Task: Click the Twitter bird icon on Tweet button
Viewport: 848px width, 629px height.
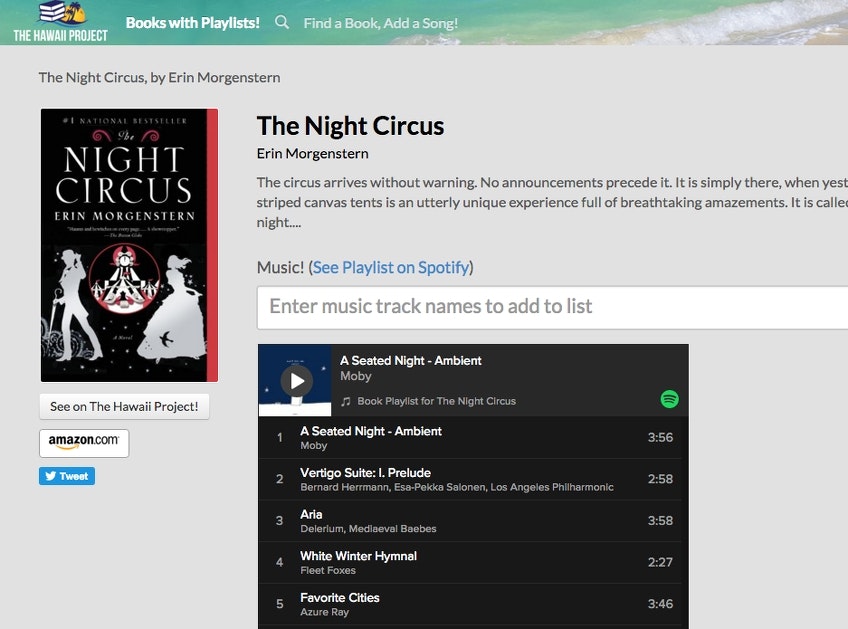Action: pyautogui.click(x=52, y=476)
